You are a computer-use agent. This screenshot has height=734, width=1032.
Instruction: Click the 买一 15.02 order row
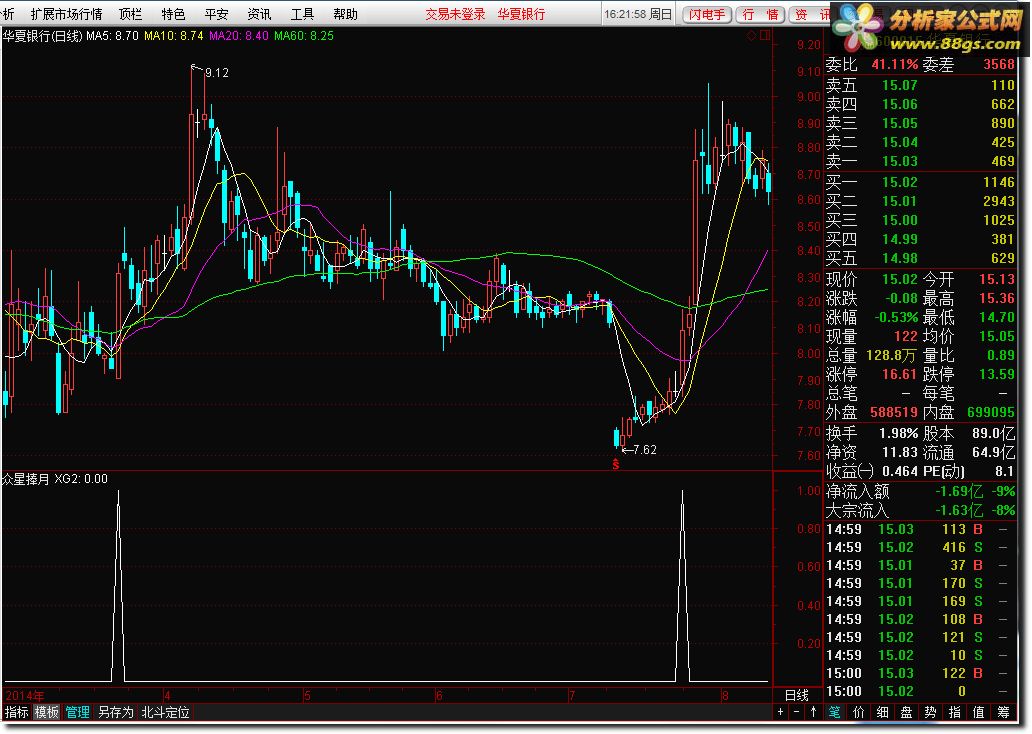[x=921, y=182]
